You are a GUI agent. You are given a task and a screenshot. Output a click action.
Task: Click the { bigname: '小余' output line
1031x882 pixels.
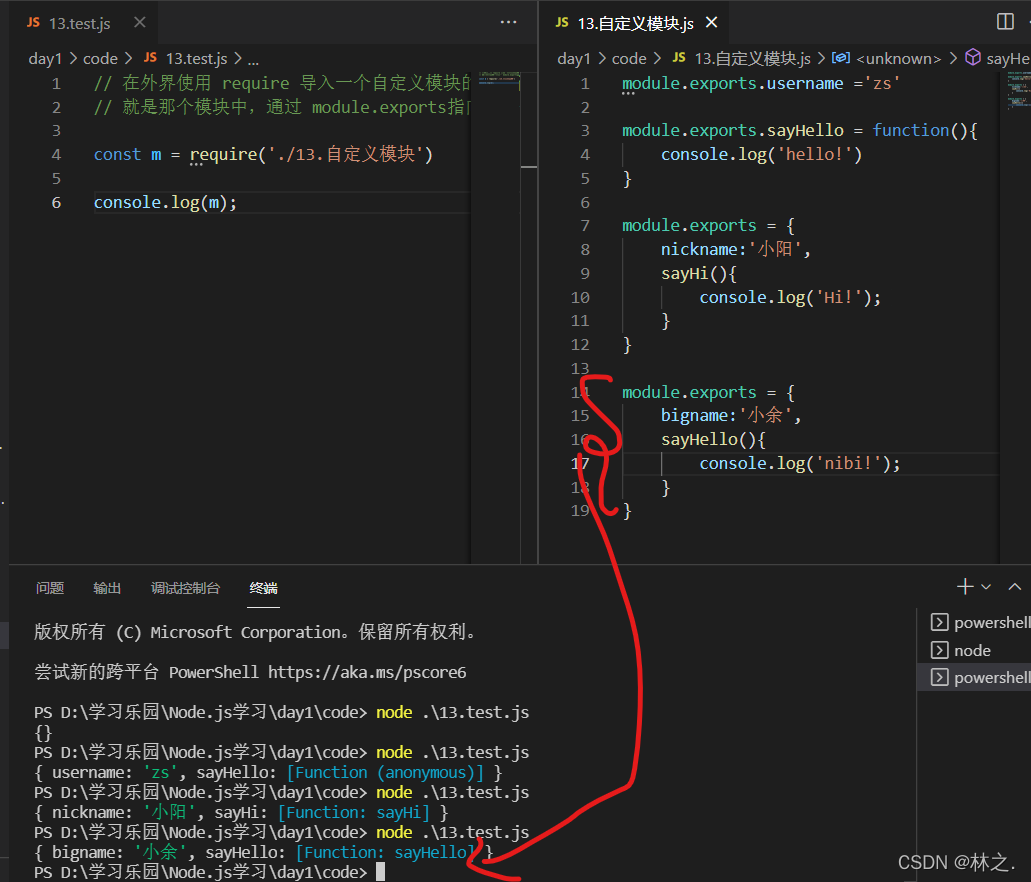(x=264, y=852)
